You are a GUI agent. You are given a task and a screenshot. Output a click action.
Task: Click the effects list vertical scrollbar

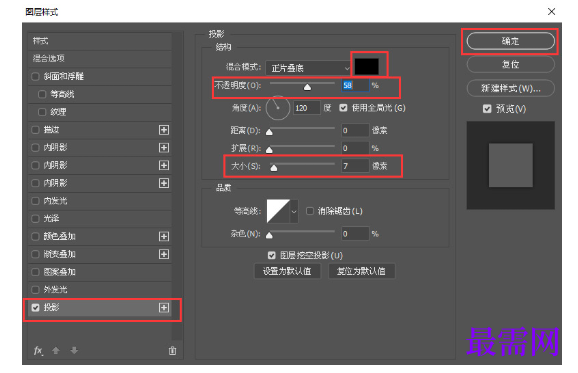point(177,186)
